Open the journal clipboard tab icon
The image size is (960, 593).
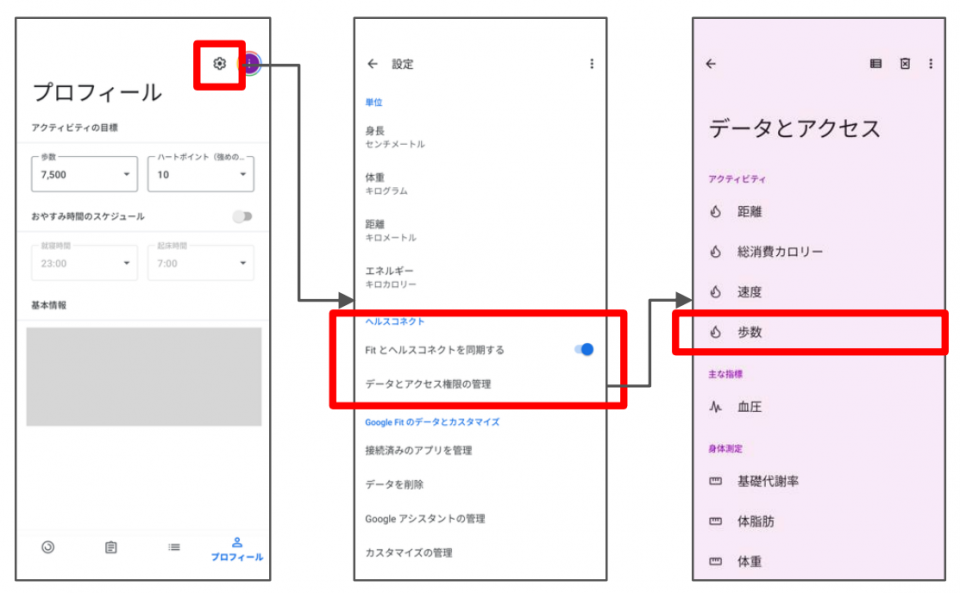click(x=111, y=547)
